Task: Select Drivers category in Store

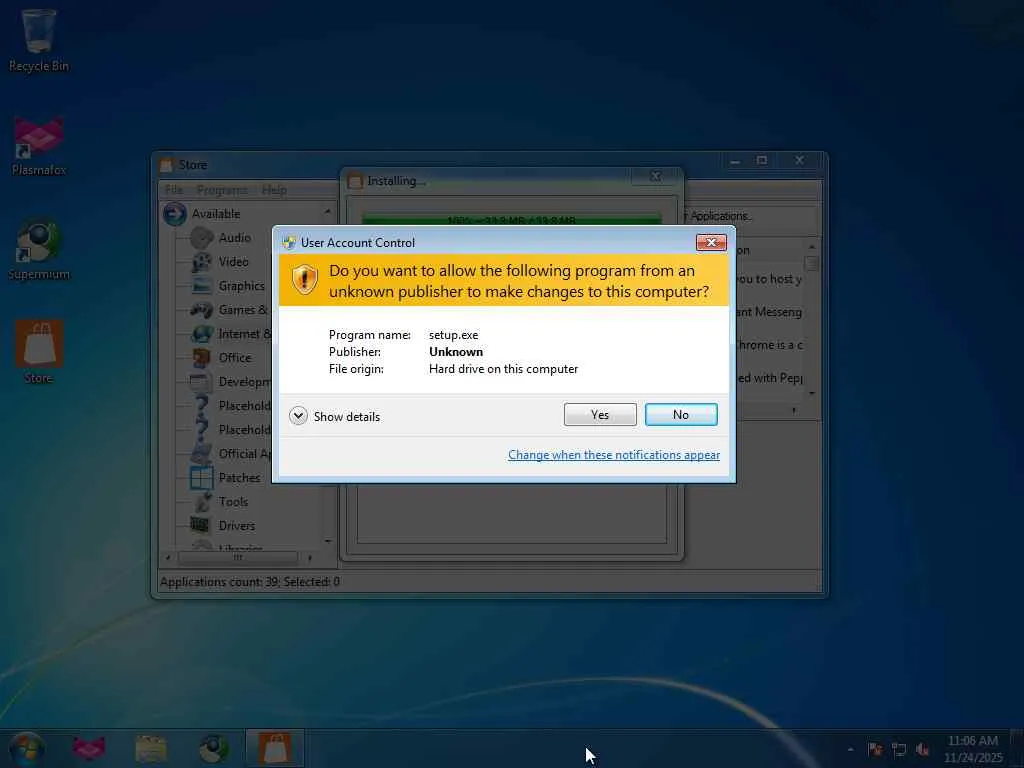Action: [x=236, y=526]
